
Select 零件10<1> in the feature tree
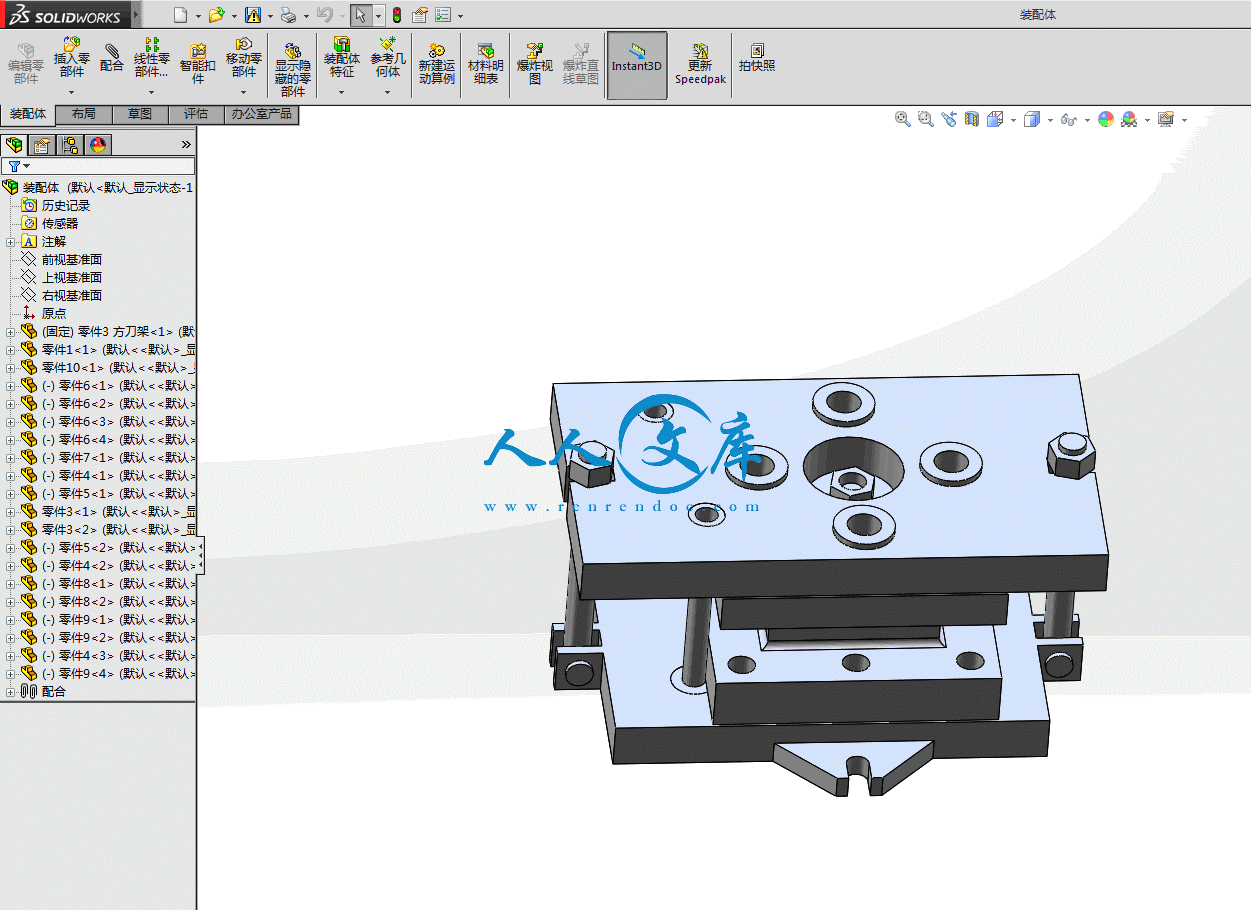coord(118,368)
